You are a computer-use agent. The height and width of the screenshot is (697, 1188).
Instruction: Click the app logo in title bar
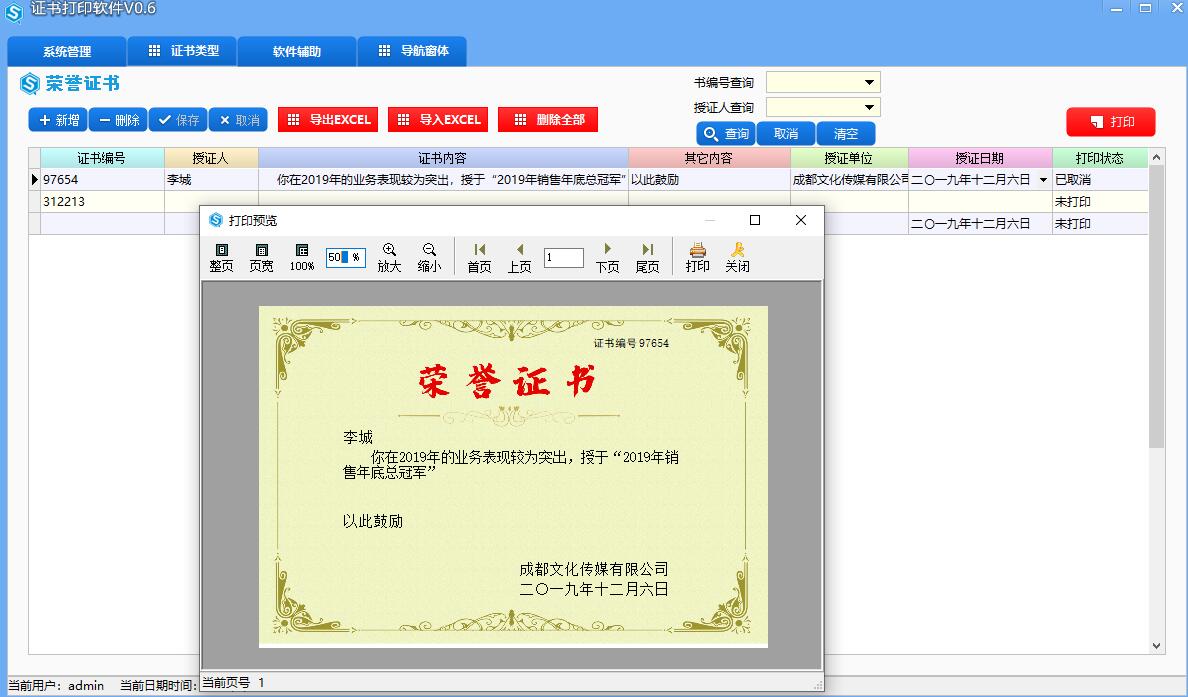click(x=14, y=13)
